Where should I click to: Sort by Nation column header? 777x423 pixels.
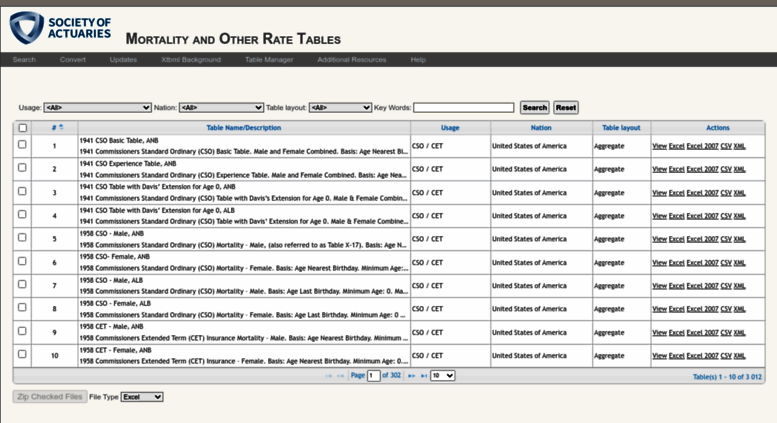[x=541, y=128]
